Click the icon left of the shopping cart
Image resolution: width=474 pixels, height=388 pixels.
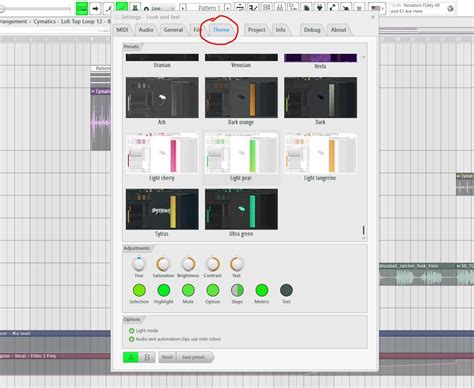tap(346, 8)
